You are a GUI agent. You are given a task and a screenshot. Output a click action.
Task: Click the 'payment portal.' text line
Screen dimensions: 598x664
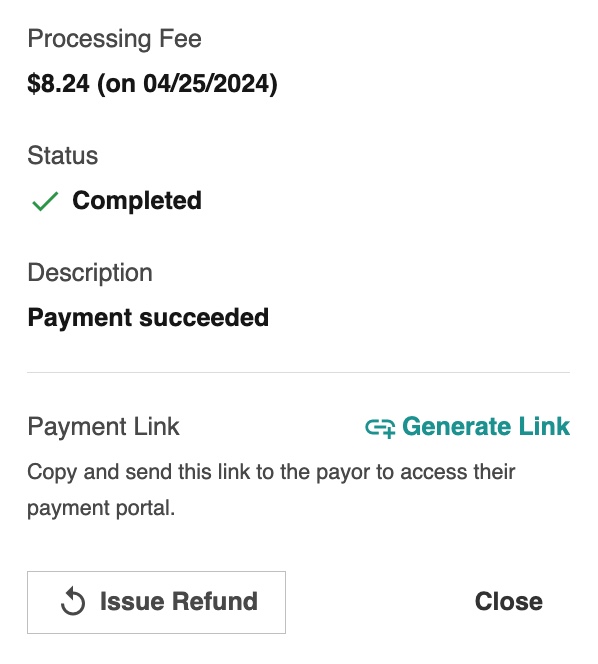[101, 508]
